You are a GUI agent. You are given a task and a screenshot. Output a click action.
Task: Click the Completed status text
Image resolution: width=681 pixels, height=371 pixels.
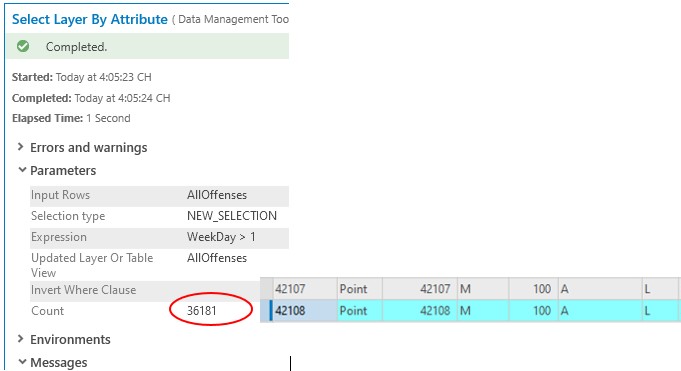(76, 46)
